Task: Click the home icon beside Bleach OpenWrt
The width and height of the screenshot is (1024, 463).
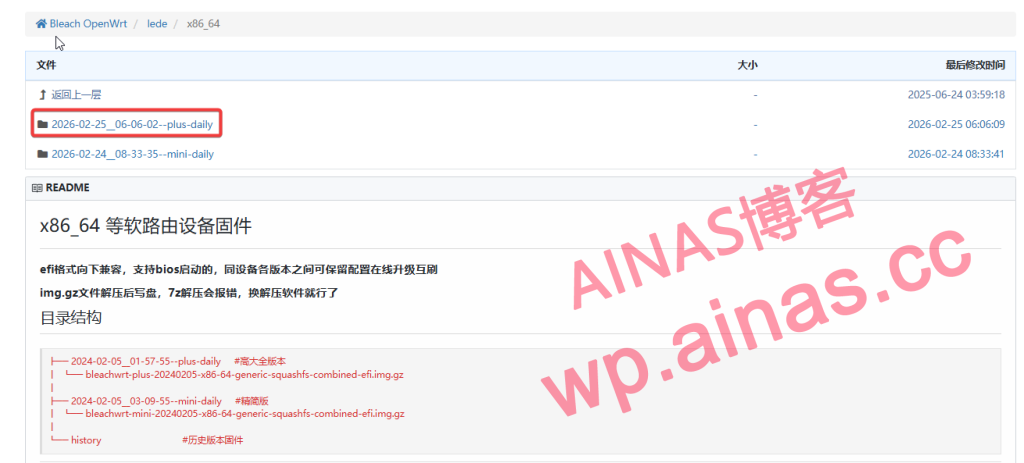Action: point(41,24)
